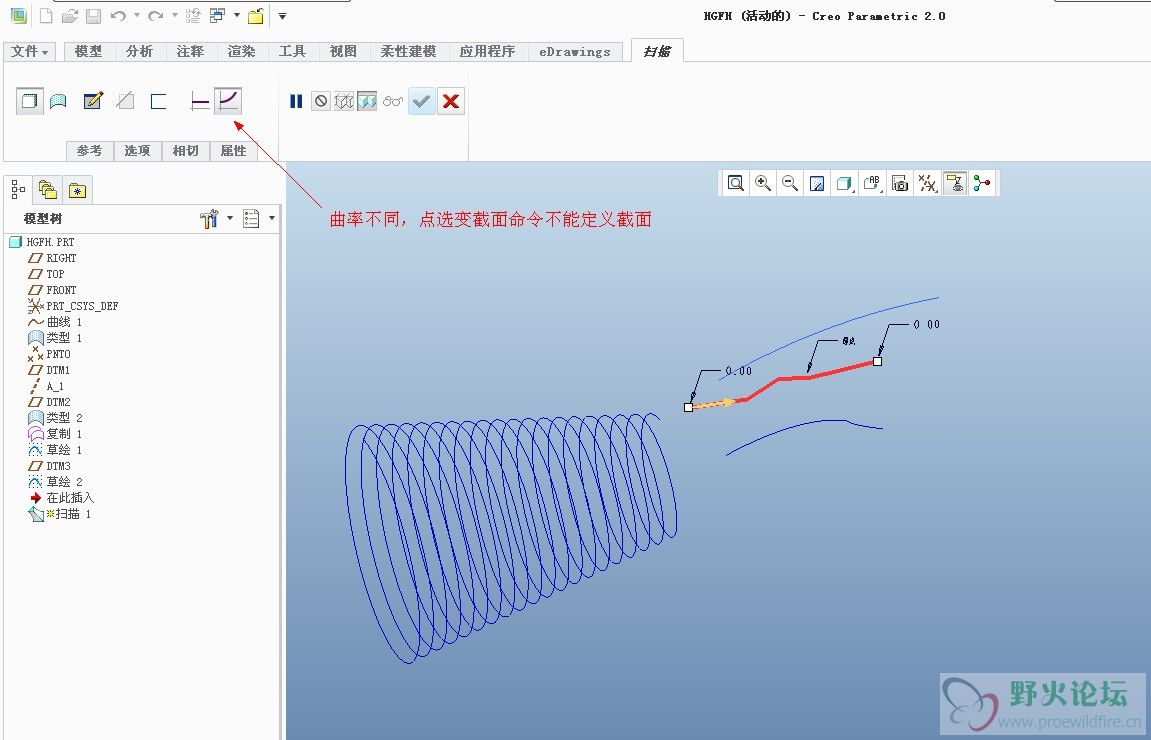The image size is (1151, 740).
Task: Open the 属性 panel tab
Action: [233, 150]
